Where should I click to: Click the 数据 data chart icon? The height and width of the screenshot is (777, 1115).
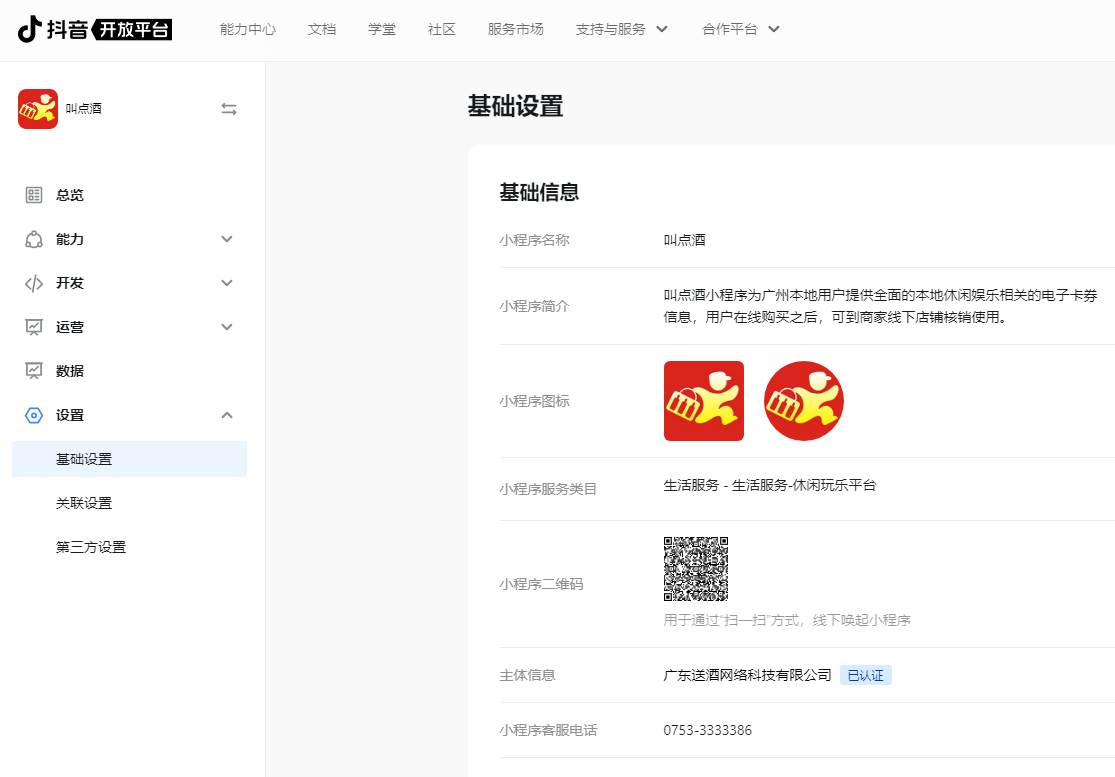[x=33, y=371]
